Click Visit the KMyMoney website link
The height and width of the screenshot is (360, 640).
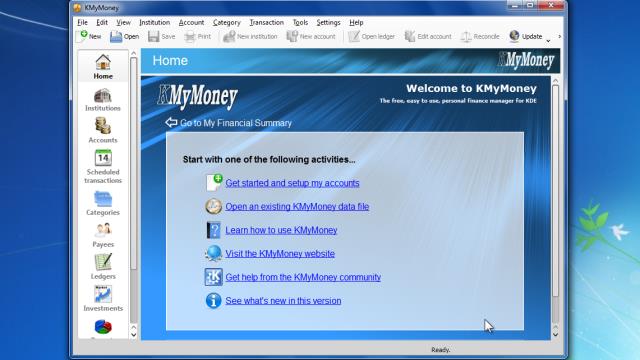point(280,253)
